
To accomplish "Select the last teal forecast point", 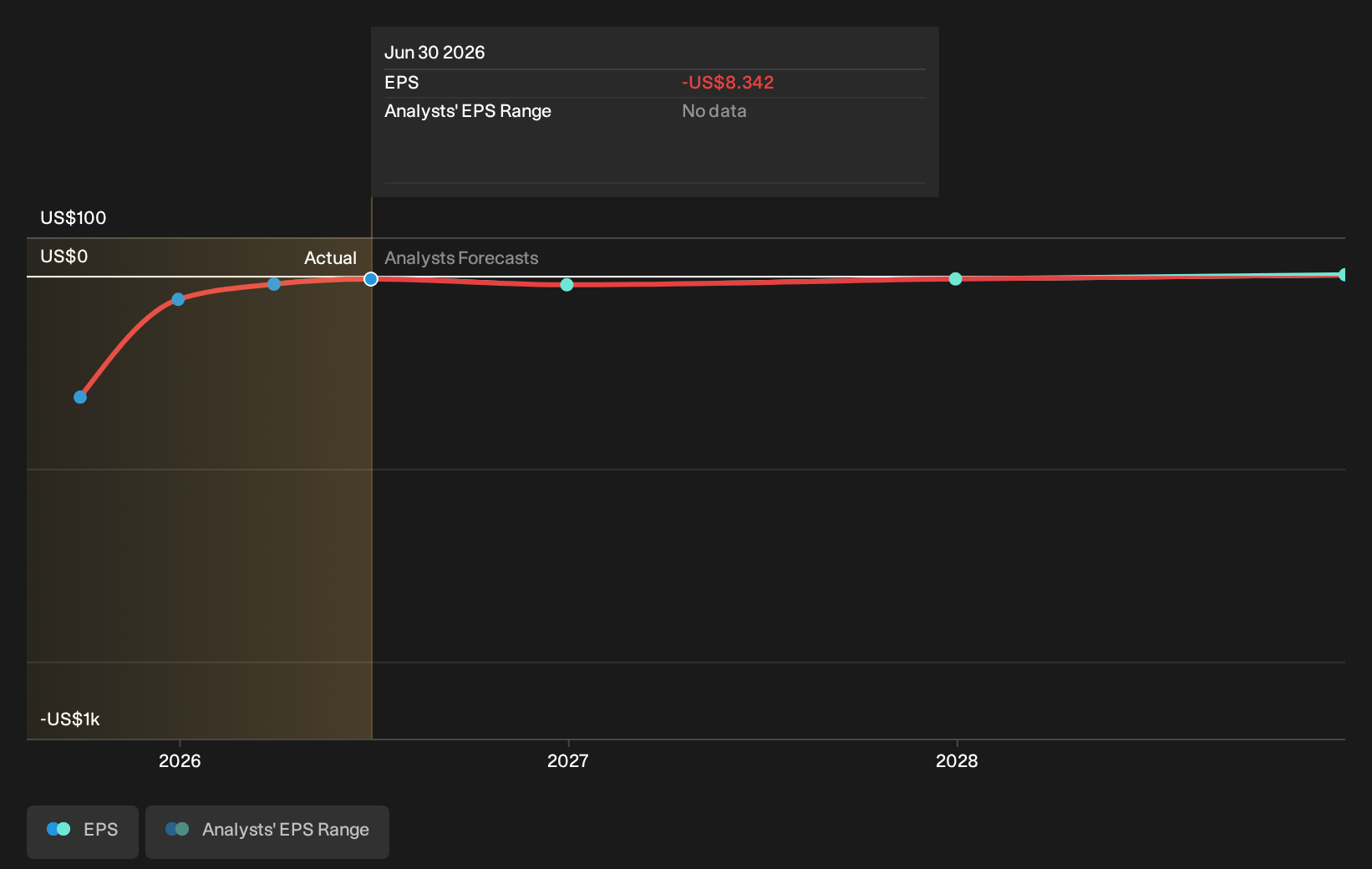I will point(1342,275).
